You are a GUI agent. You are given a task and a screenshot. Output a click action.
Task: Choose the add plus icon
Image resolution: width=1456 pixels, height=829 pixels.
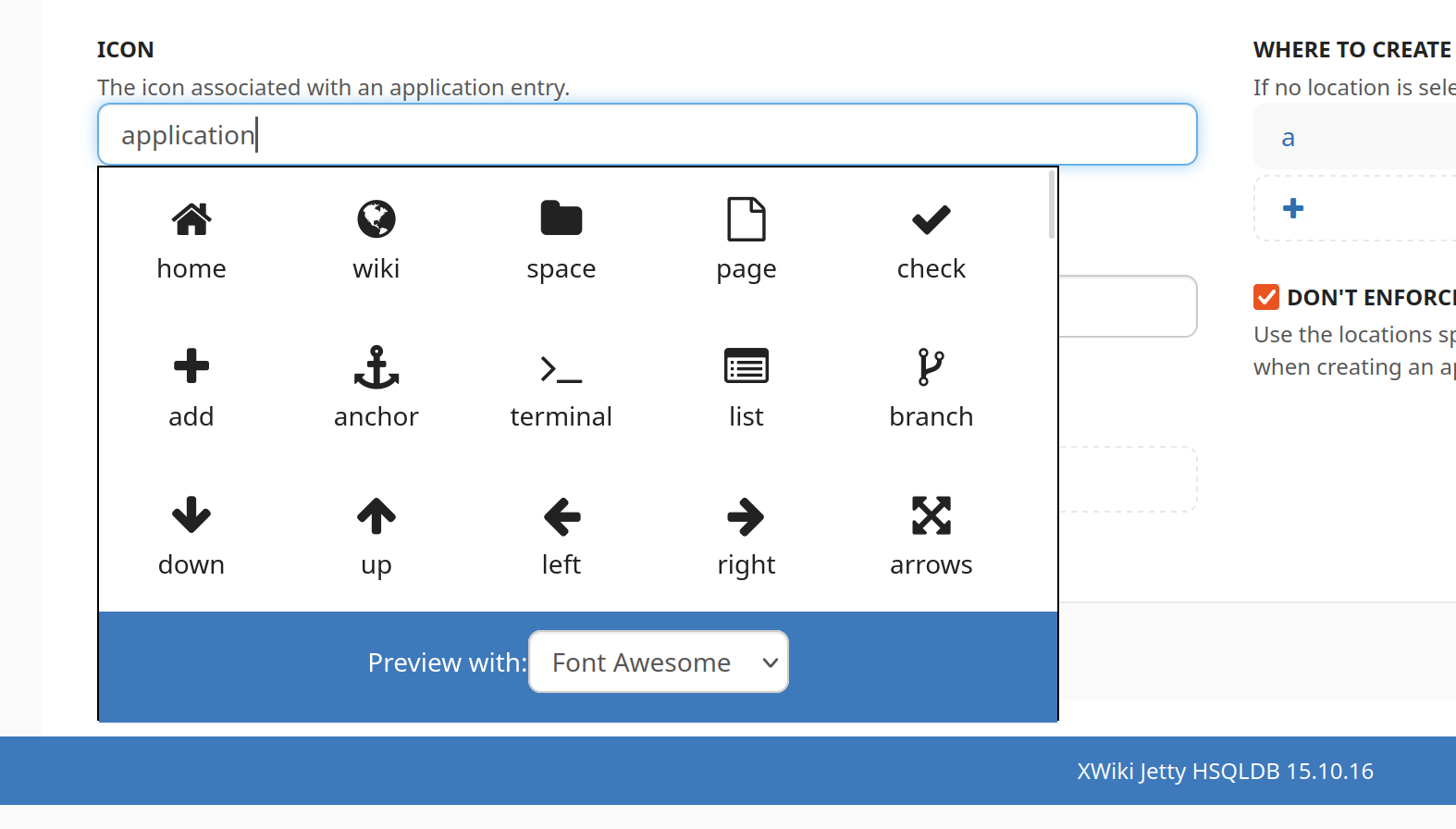191,367
